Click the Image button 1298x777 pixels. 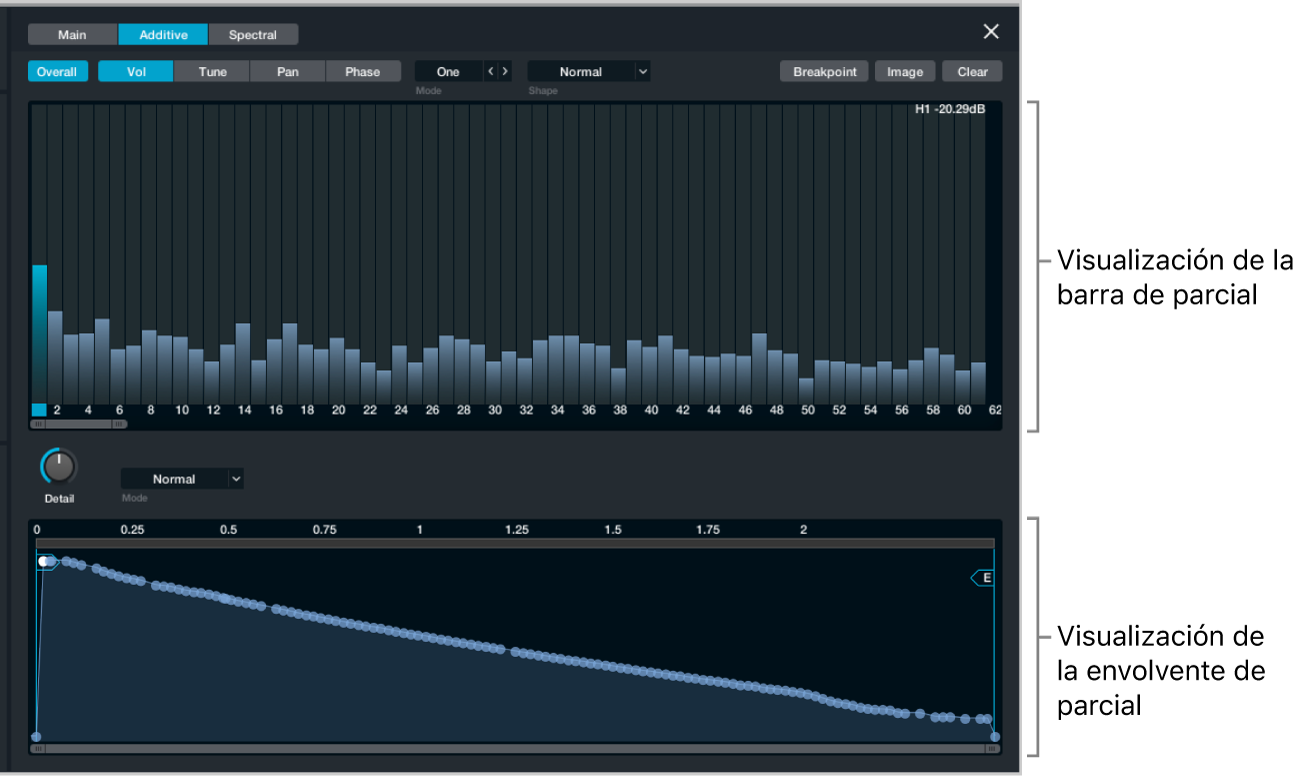click(905, 72)
